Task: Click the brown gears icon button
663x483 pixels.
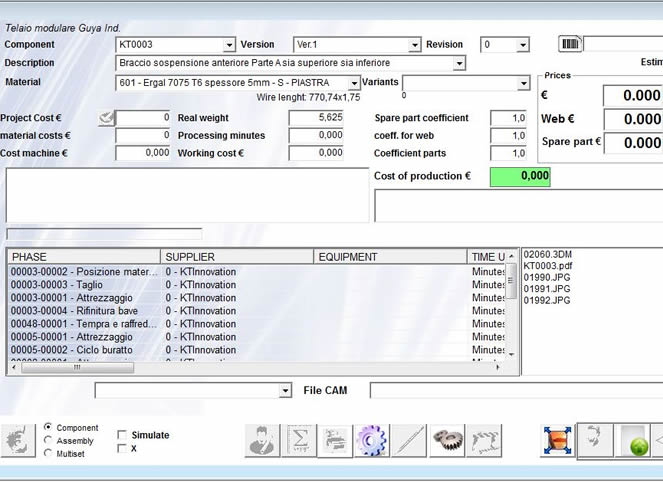Action: pyautogui.click(x=447, y=441)
